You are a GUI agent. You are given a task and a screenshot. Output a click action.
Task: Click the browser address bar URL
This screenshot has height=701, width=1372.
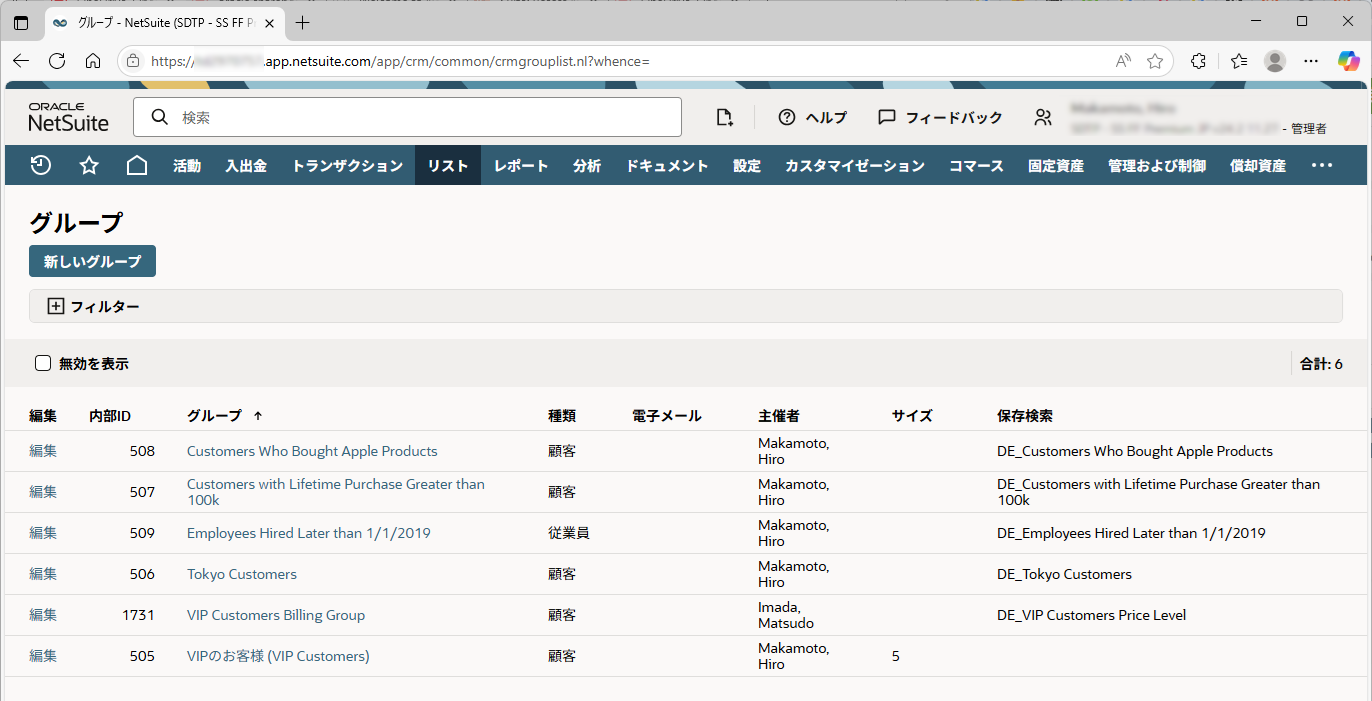[400, 61]
